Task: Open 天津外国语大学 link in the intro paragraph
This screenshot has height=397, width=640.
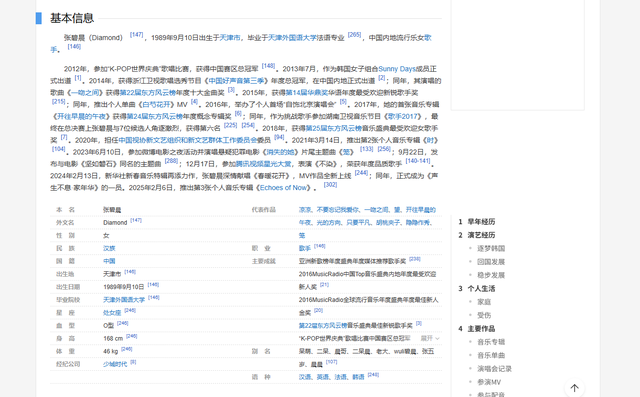Action: coord(292,38)
